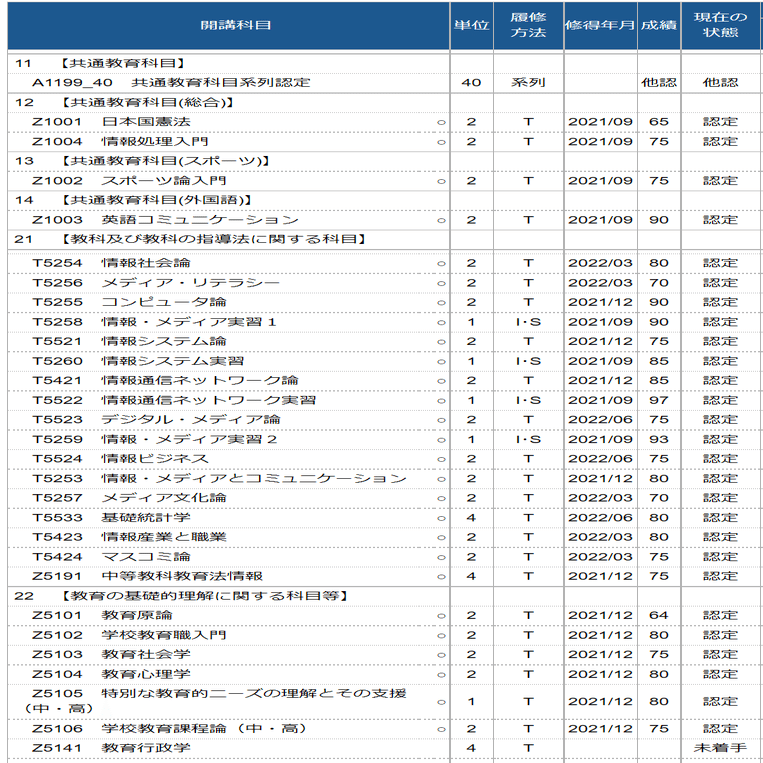Select course T5524 情報ビジネス
This screenshot has width=763, height=763.
coord(120,459)
